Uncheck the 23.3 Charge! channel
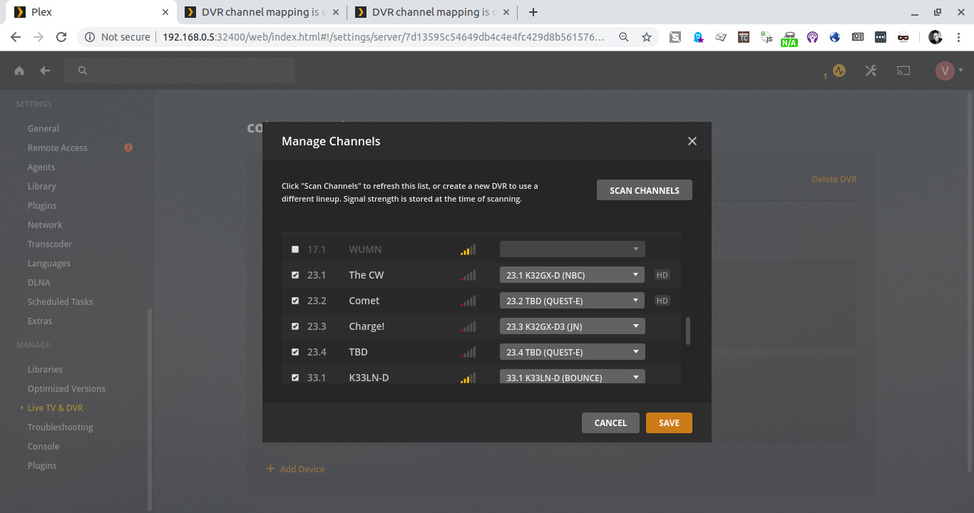The width and height of the screenshot is (974, 513). (295, 326)
